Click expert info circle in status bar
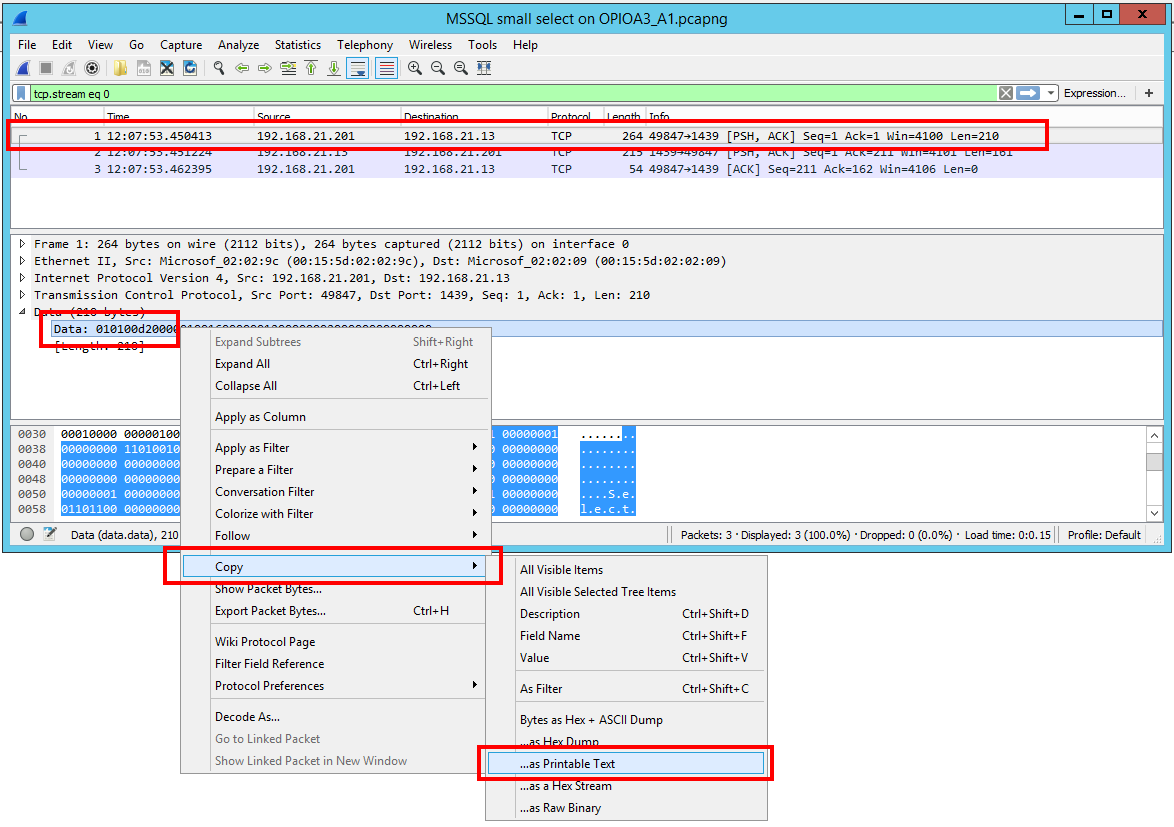1174x827 pixels. (27, 534)
